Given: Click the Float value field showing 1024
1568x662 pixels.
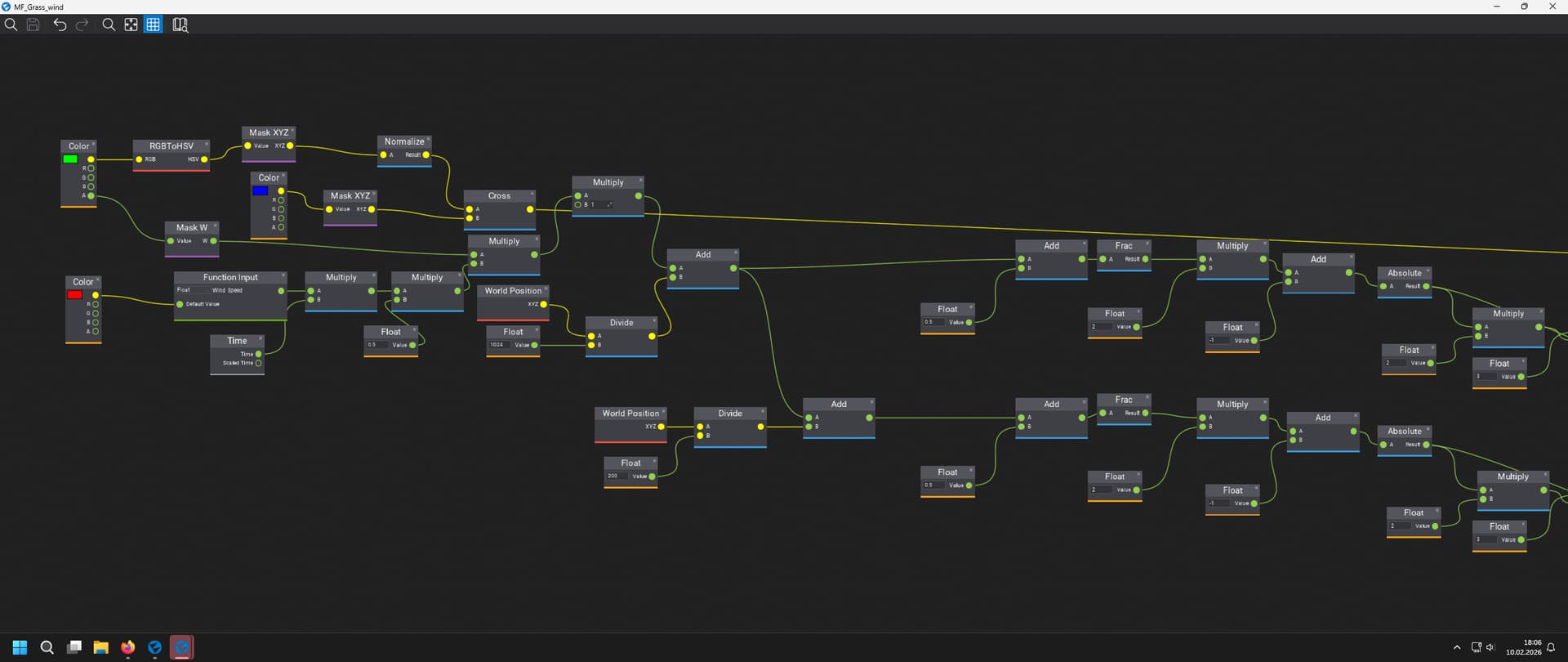Looking at the screenshot, I should coord(499,345).
